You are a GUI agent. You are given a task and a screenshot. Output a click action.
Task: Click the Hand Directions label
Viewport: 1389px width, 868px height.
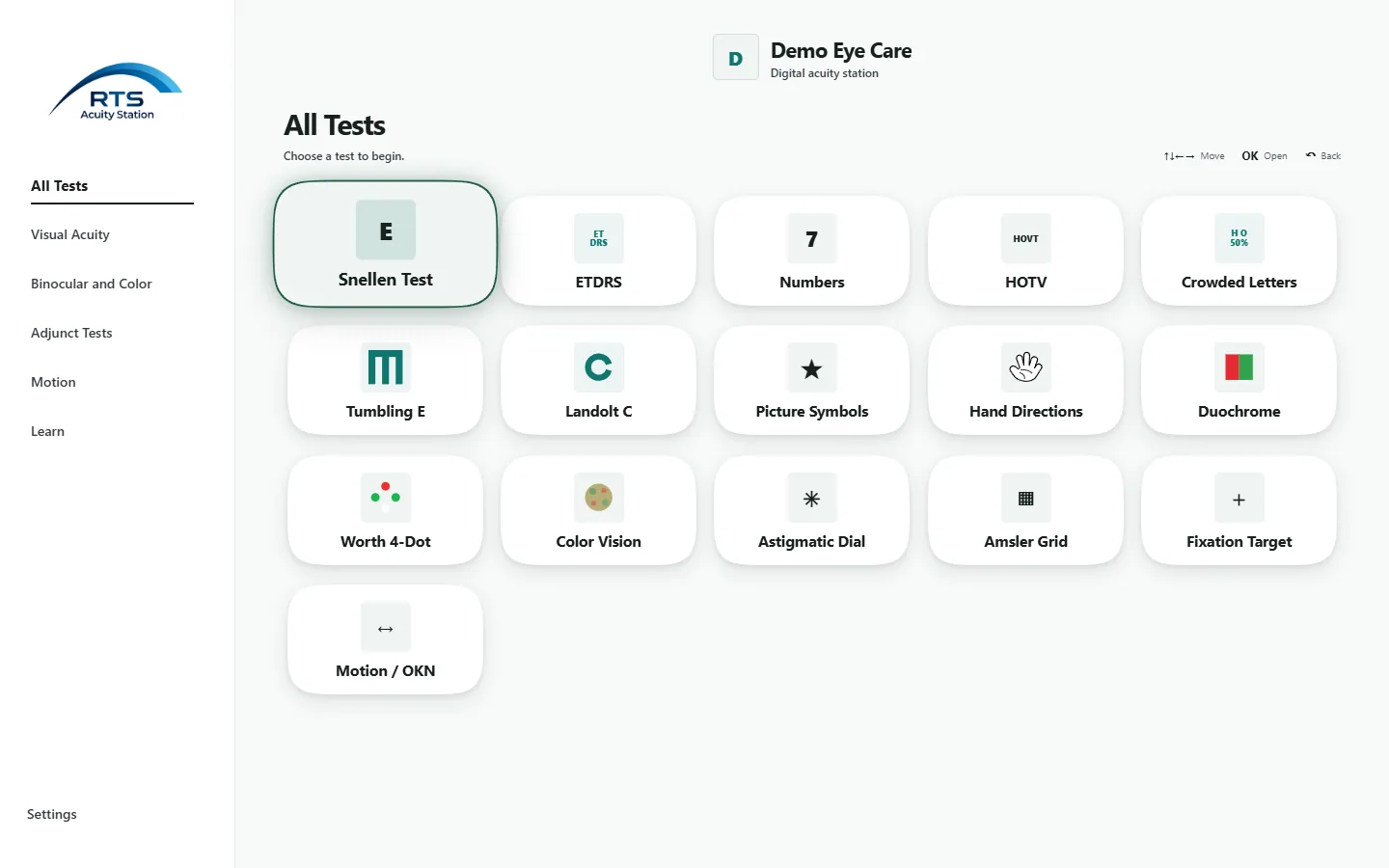pos(1026,412)
